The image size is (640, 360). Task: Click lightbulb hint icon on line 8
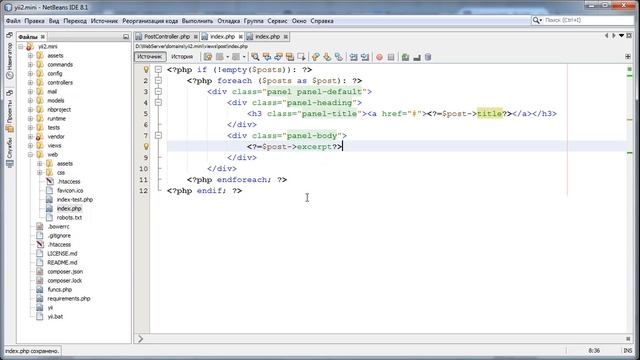[146, 147]
